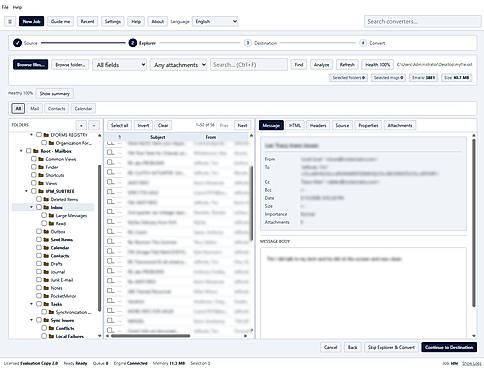Filter by the Mail tab
The image size is (484, 368).
pyautogui.click(x=35, y=109)
